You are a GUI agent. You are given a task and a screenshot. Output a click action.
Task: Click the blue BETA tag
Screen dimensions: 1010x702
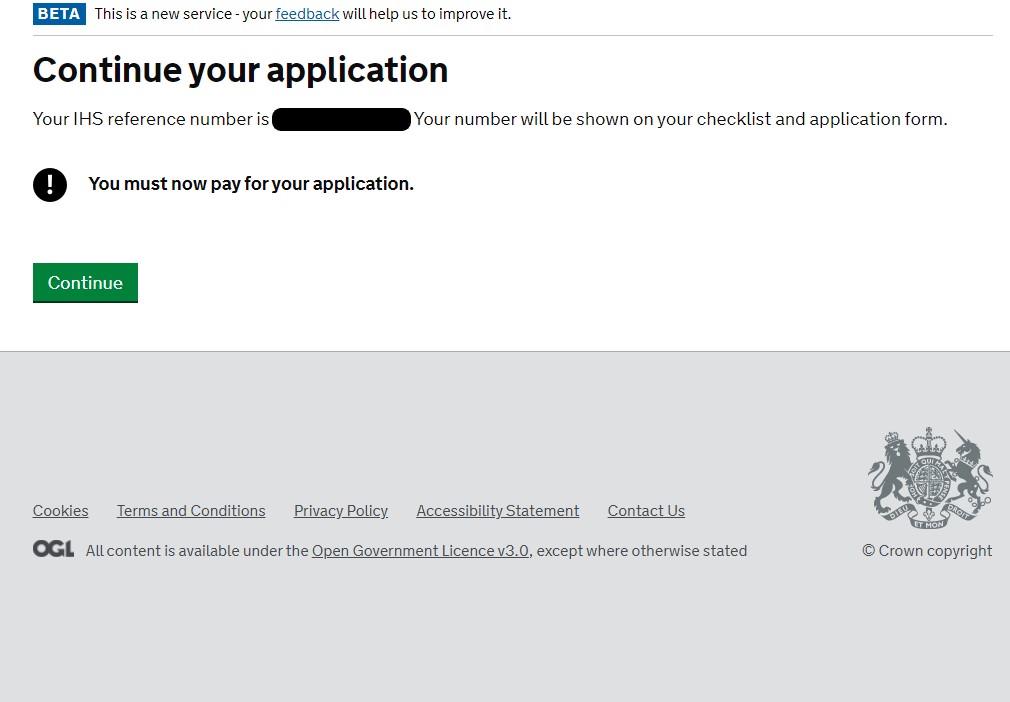coord(59,14)
